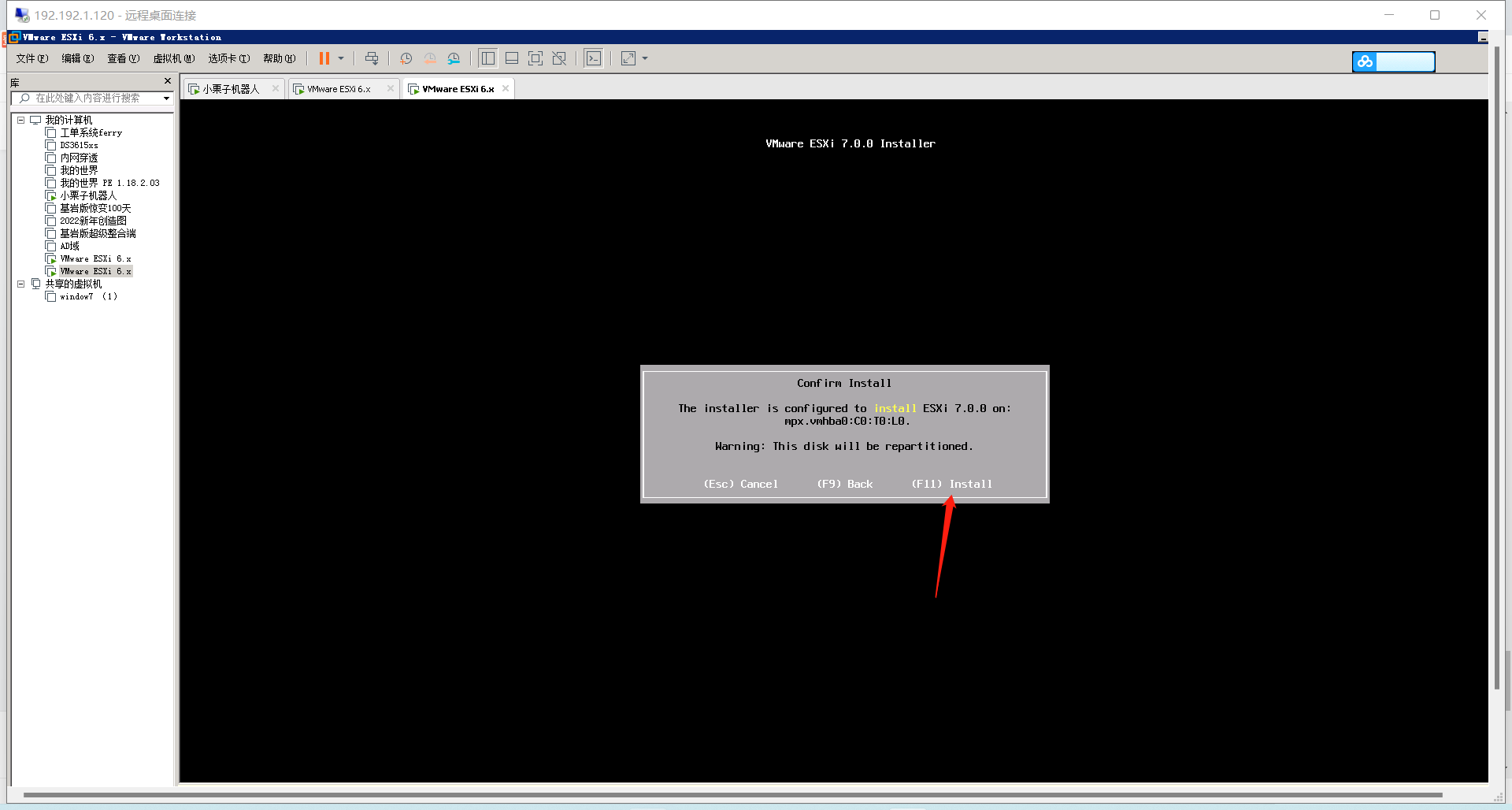Pause the running virtual machine
This screenshot has height=810, width=1512.
click(x=324, y=58)
